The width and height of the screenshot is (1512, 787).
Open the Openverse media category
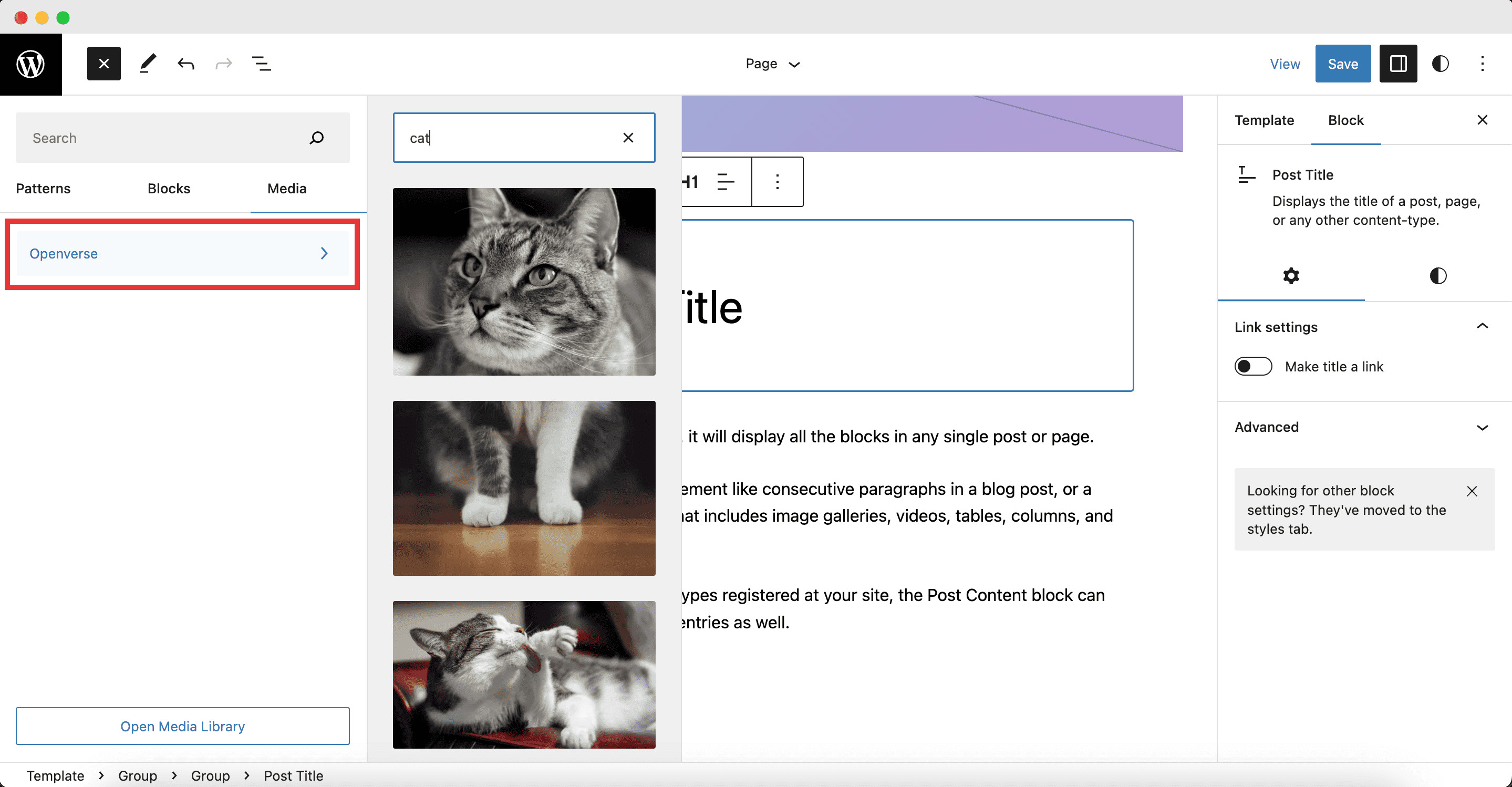coord(182,254)
